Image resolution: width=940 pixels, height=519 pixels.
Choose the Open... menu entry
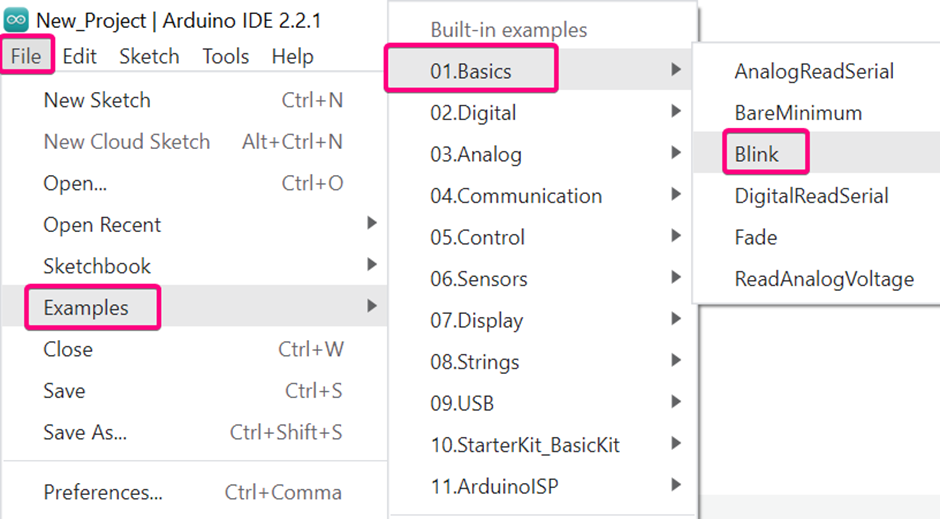point(75,183)
